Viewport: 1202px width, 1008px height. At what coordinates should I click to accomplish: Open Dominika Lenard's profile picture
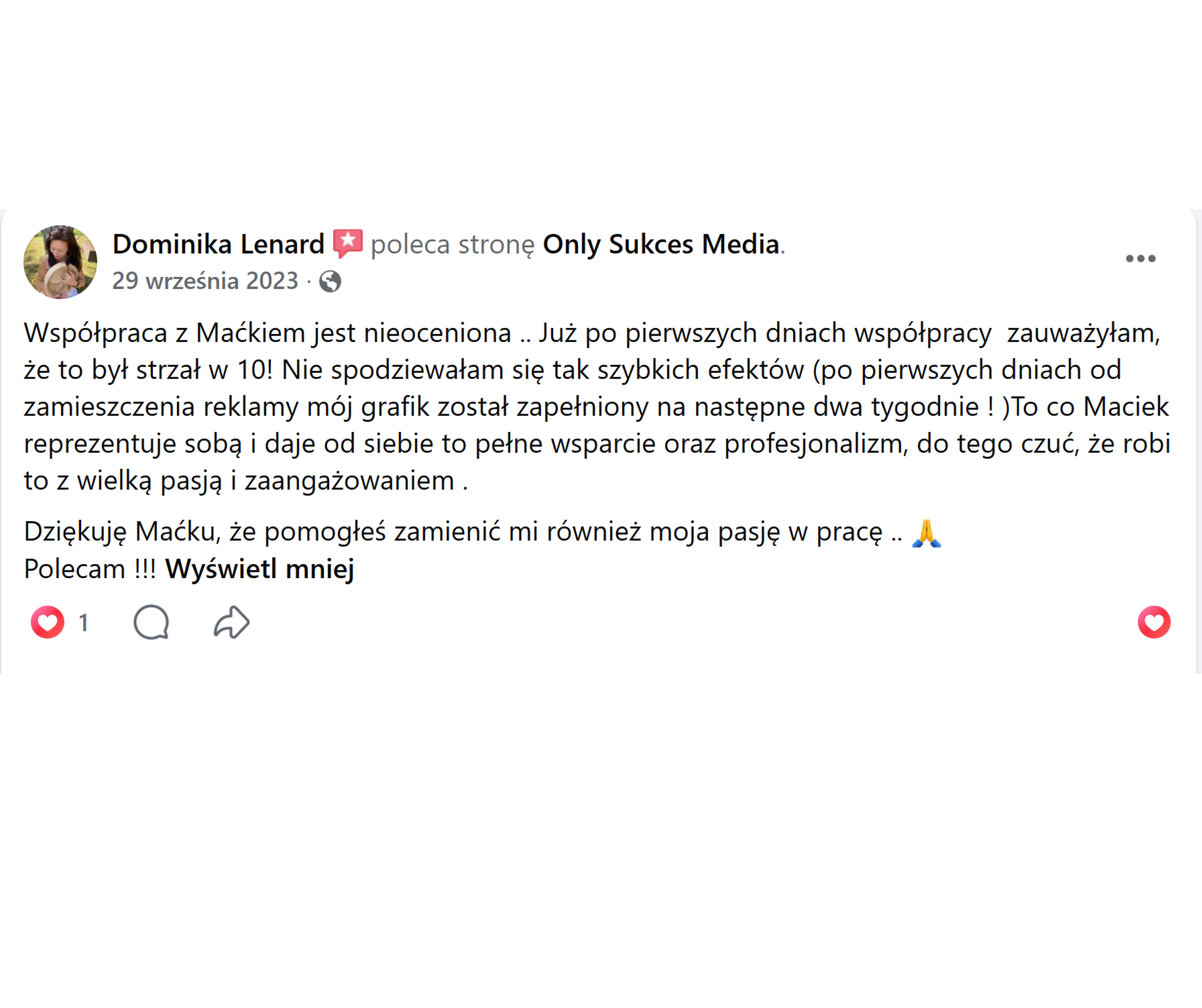(x=60, y=262)
